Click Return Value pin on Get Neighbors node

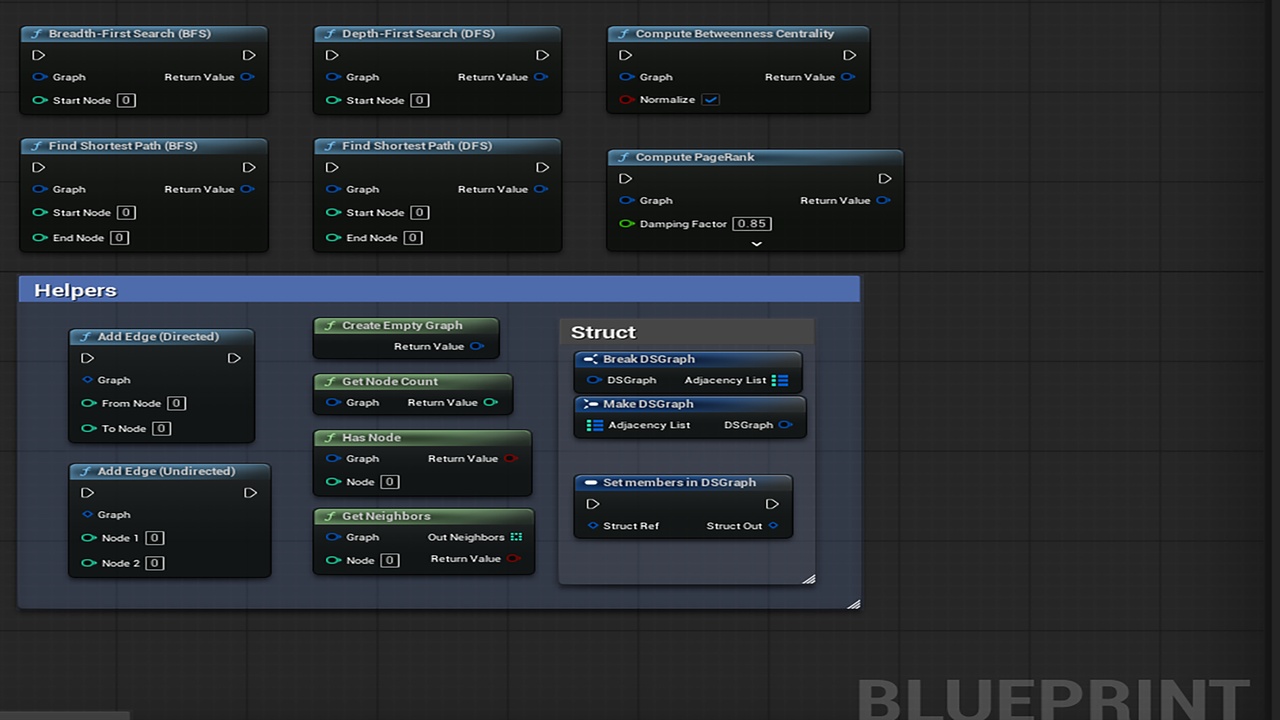point(513,559)
